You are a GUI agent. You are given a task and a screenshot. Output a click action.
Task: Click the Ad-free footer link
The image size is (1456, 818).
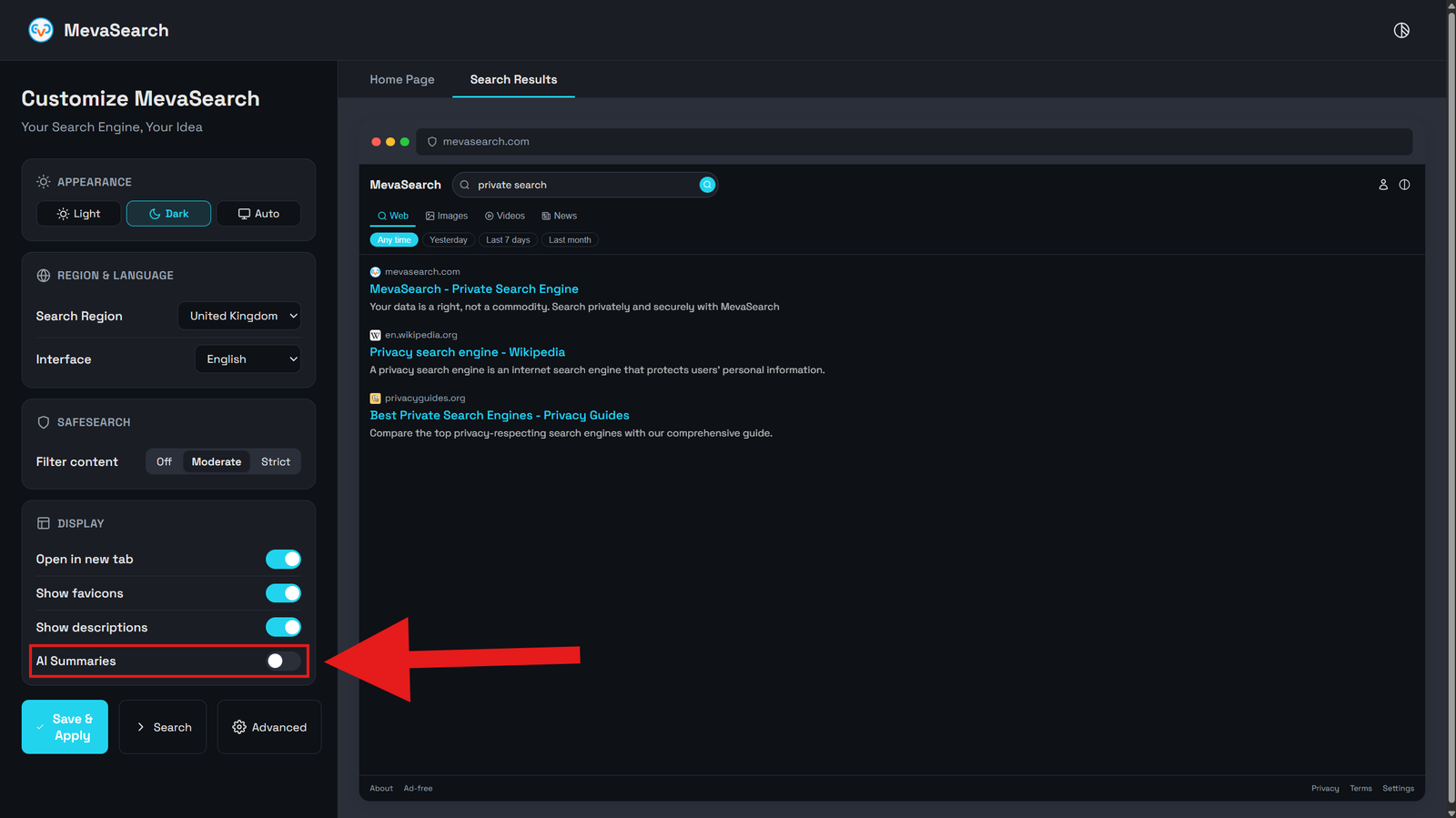419,788
